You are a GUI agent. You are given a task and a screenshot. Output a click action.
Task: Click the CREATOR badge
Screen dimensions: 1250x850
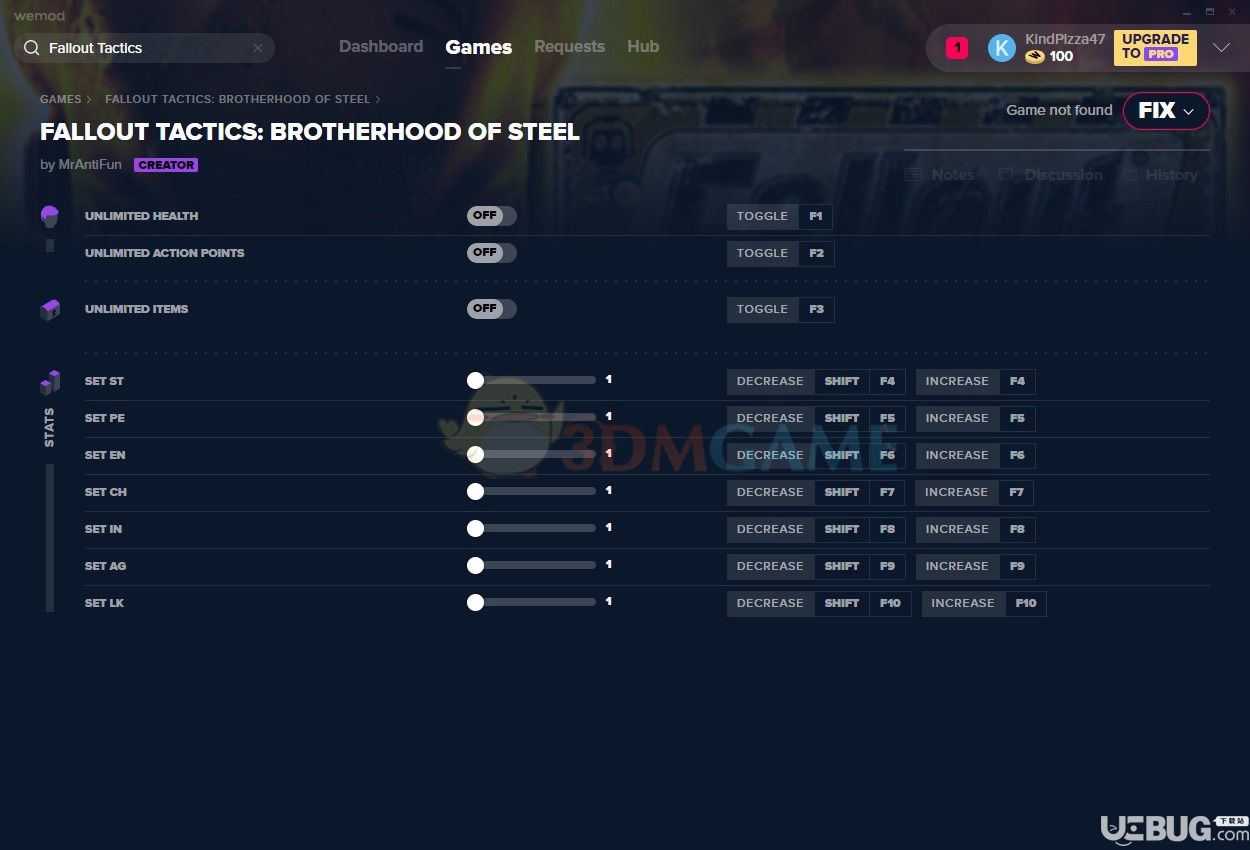click(x=166, y=165)
